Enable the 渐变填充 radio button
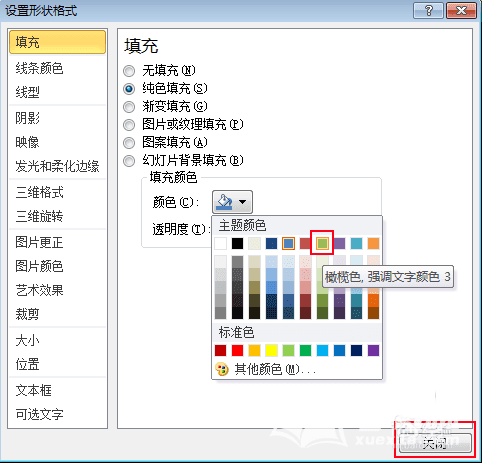Screen dimensions: 482x463 pyautogui.click(x=129, y=107)
